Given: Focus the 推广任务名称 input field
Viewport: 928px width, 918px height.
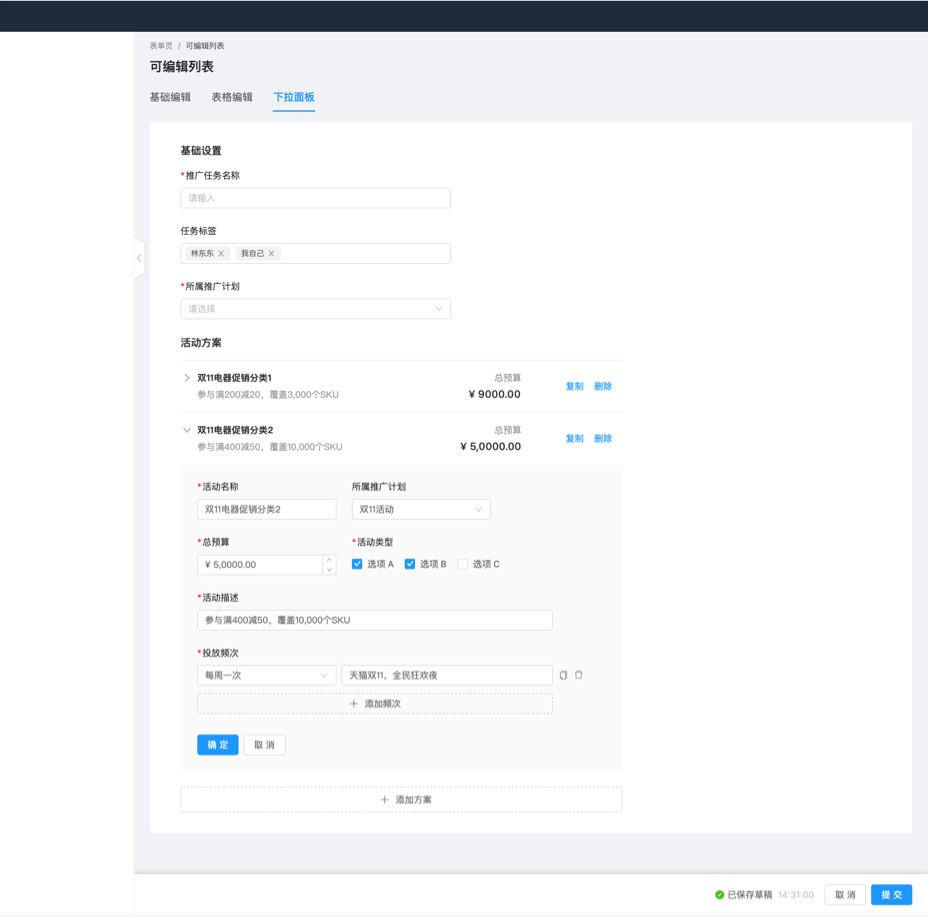Looking at the screenshot, I should pyautogui.click(x=315, y=198).
